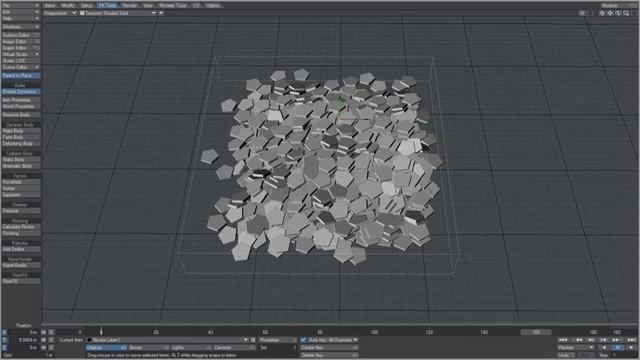Click Remove Body

[20, 115]
